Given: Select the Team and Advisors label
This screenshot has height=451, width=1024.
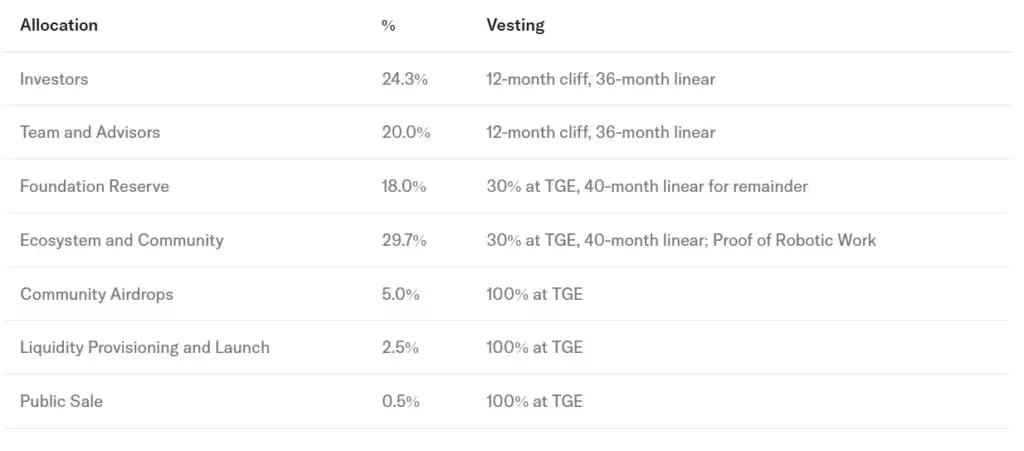Looking at the screenshot, I should pos(90,132).
